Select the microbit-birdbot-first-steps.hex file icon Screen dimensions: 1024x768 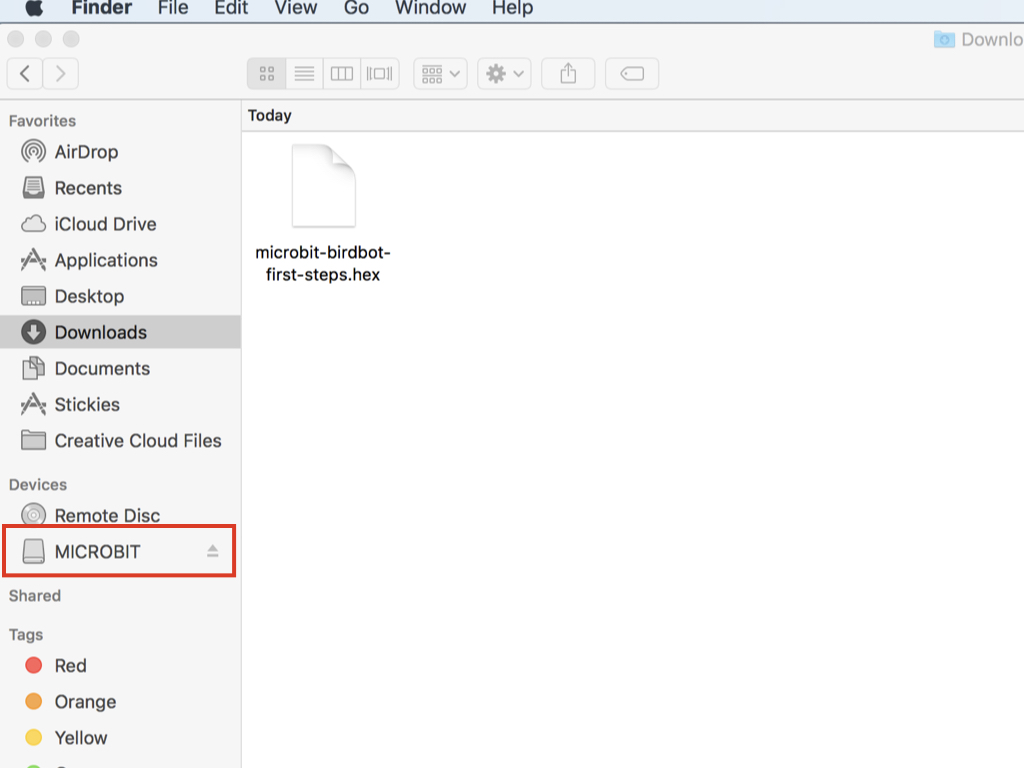coord(323,185)
